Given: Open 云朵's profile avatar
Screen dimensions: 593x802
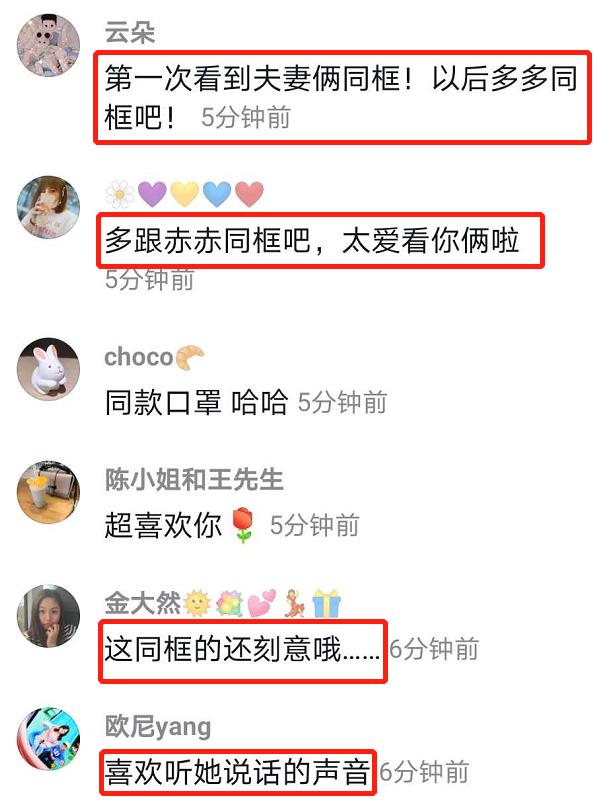Looking at the screenshot, I should pos(49,45).
